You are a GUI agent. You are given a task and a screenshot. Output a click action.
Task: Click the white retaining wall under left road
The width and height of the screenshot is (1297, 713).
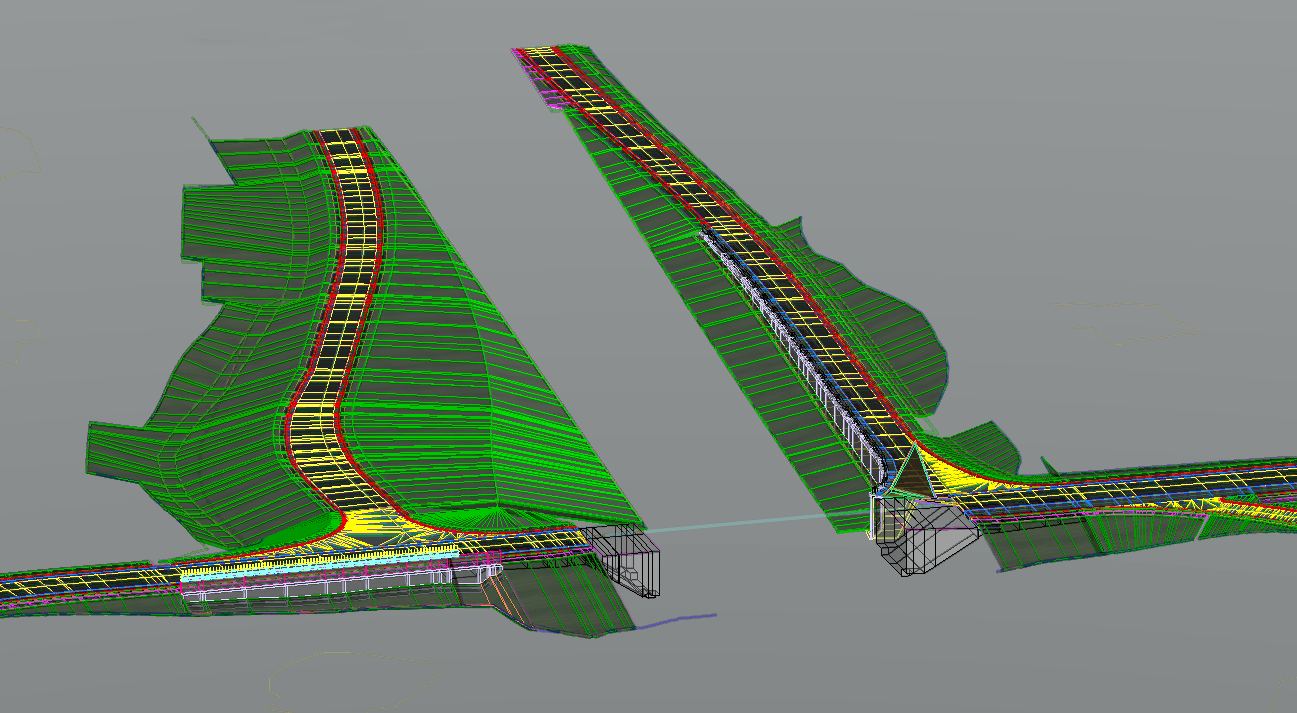(x=300, y=590)
